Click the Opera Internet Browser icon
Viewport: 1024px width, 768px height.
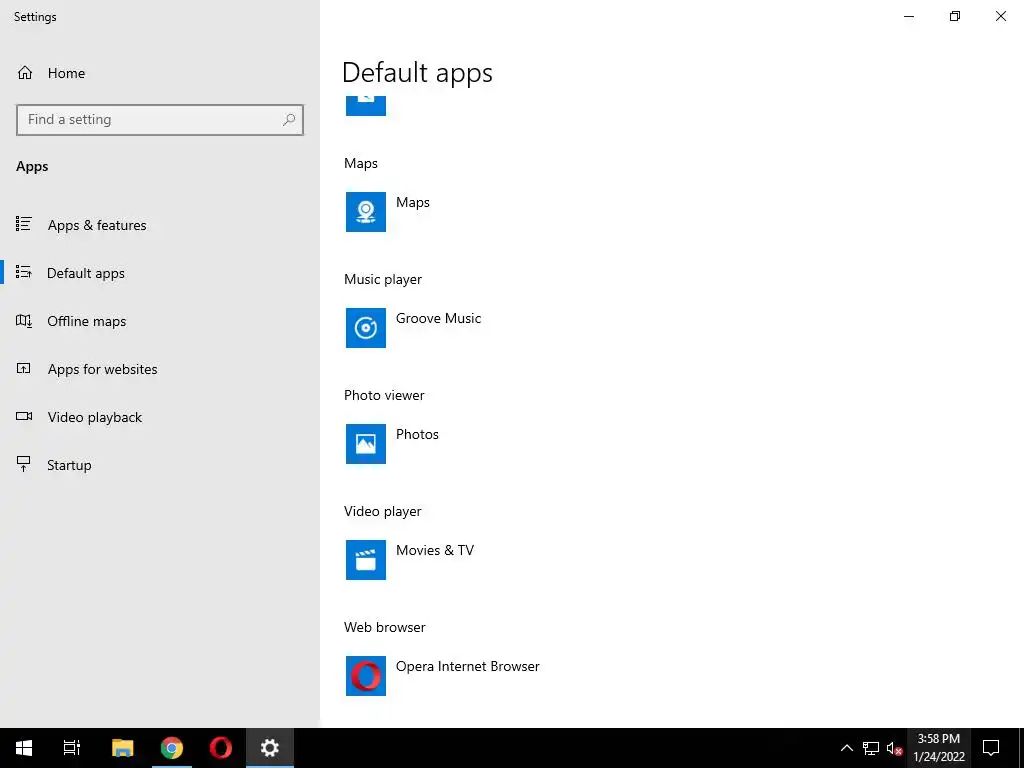pyautogui.click(x=366, y=676)
